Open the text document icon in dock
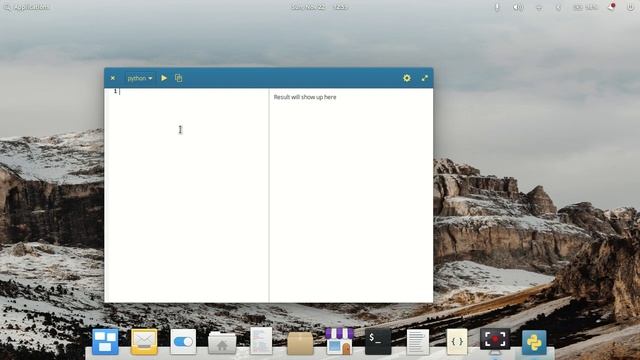Screen dimensions: 640x360 point(418,342)
